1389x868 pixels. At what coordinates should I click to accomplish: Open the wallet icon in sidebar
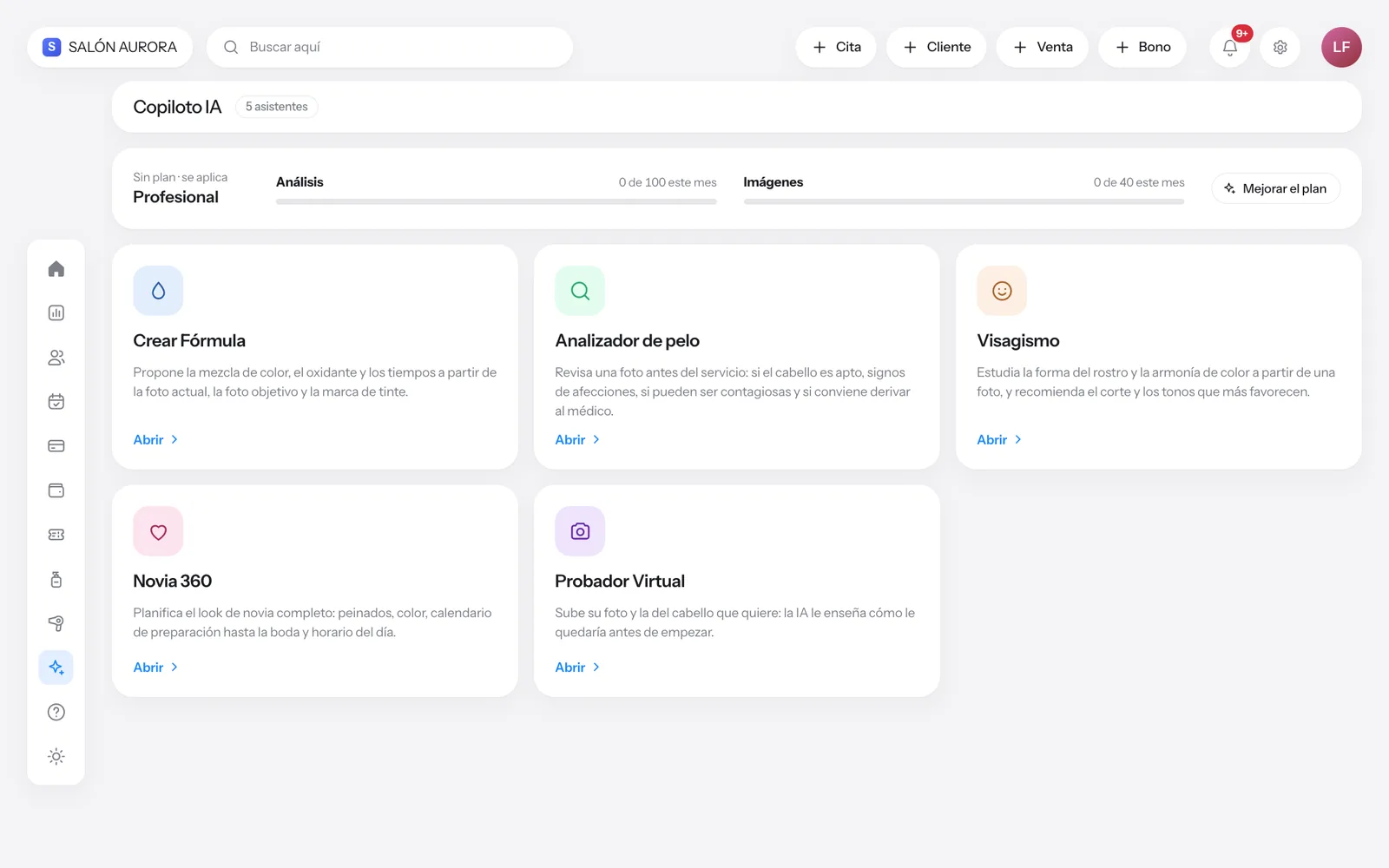[56, 490]
